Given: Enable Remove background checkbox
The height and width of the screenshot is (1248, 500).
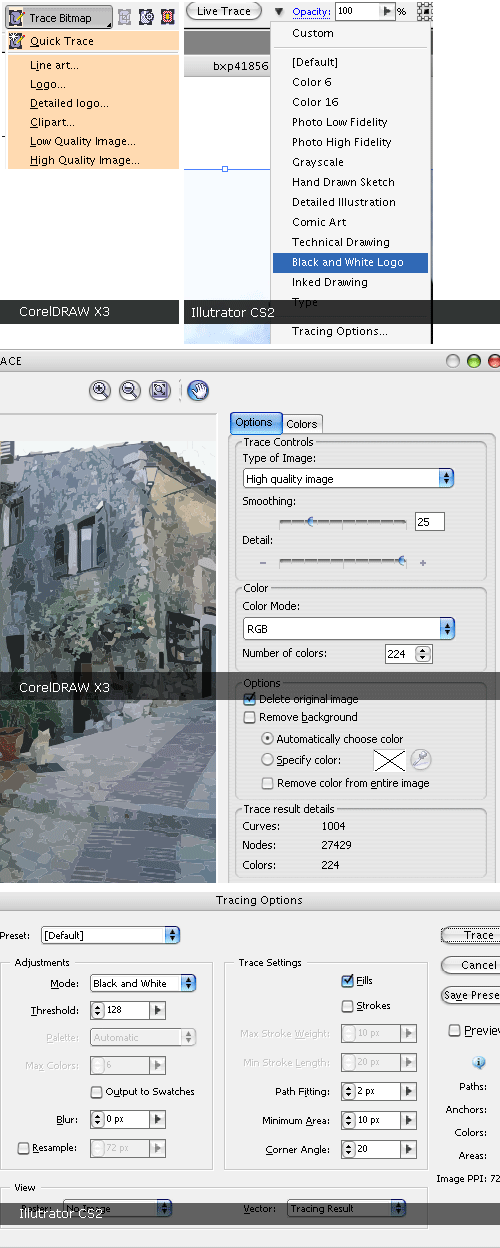Looking at the screenshot, I should click(250, 717).
